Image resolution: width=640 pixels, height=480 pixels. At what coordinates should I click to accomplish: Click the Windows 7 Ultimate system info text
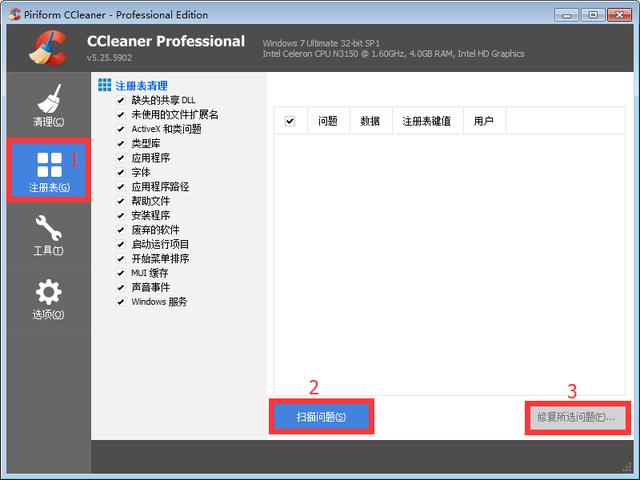pyautogui.click(x=321, y=43)
